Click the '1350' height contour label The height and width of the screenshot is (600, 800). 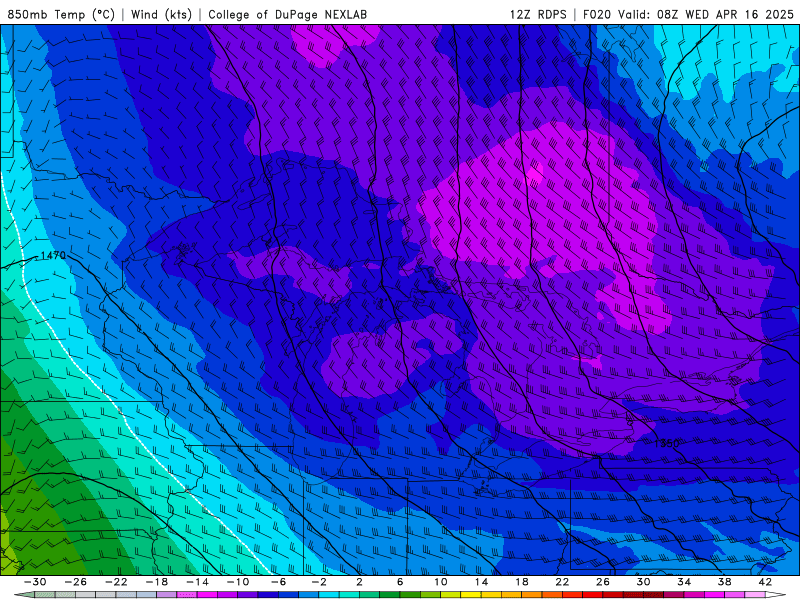coord(666,443)
